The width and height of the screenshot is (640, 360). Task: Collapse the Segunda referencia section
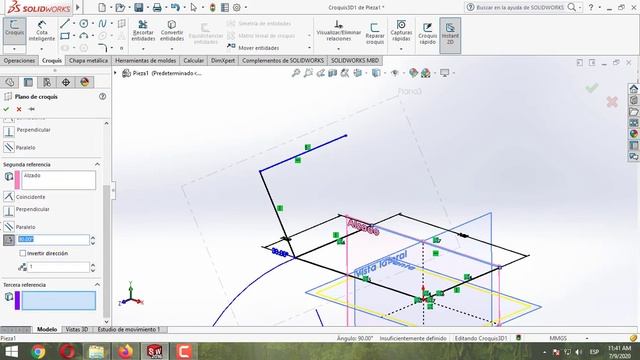98,164
